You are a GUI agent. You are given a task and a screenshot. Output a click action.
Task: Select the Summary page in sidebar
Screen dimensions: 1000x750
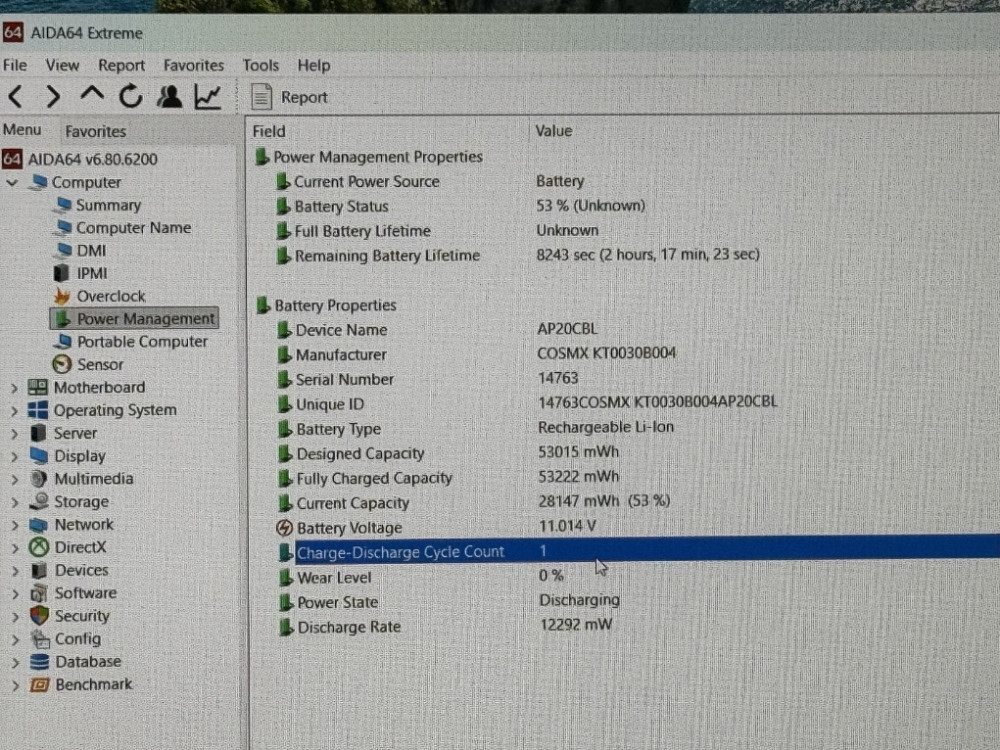tap(108, 205)
